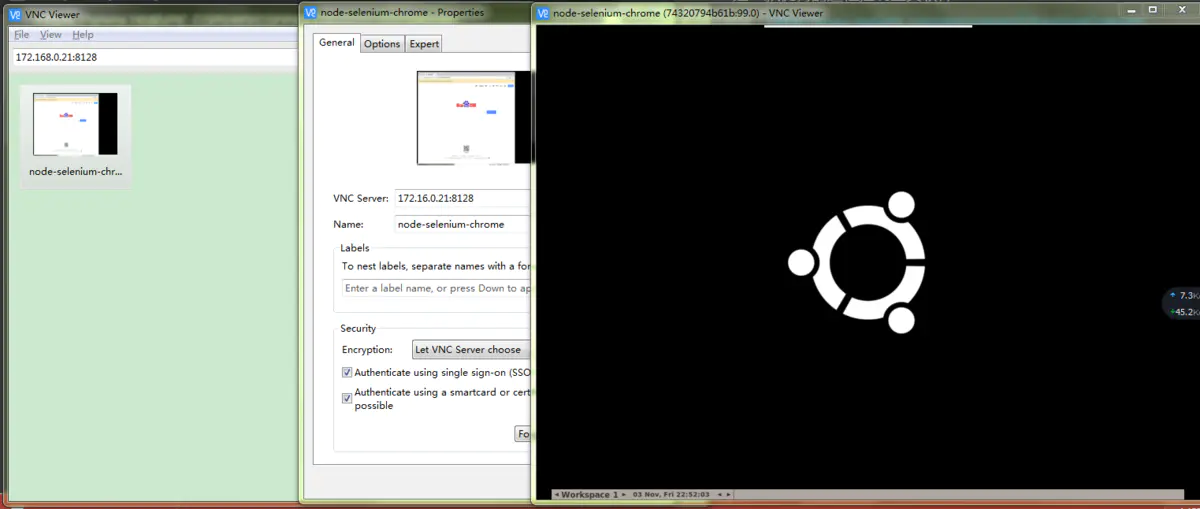
Task: Toggle 'Authenticate using a smartcard' checkbox
Action: tap(347, 398)
